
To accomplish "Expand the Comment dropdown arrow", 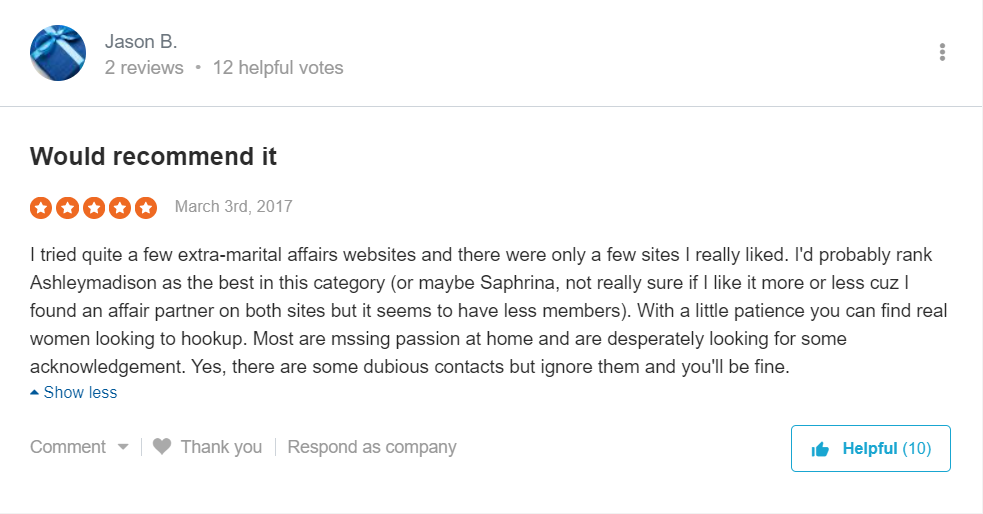I will tap(123, 447).
